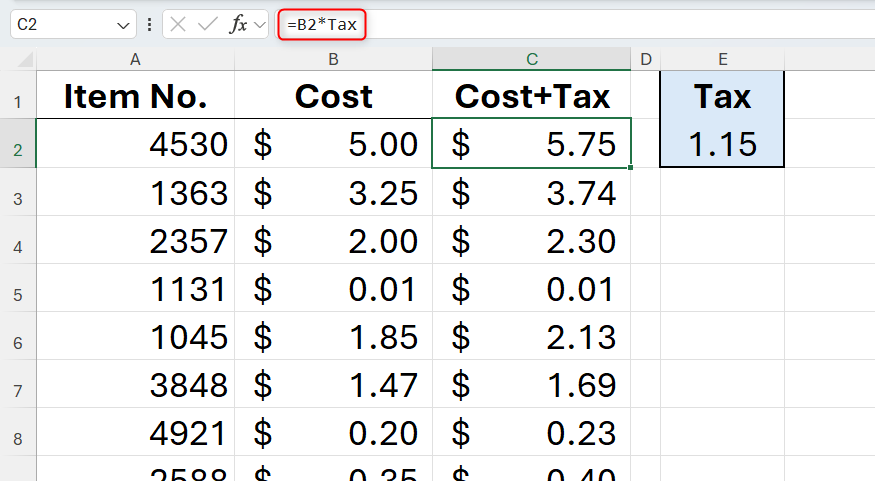This screenshot has width=875, height=481.
Task: Select item number cell 1131
Action: (135, 288)
